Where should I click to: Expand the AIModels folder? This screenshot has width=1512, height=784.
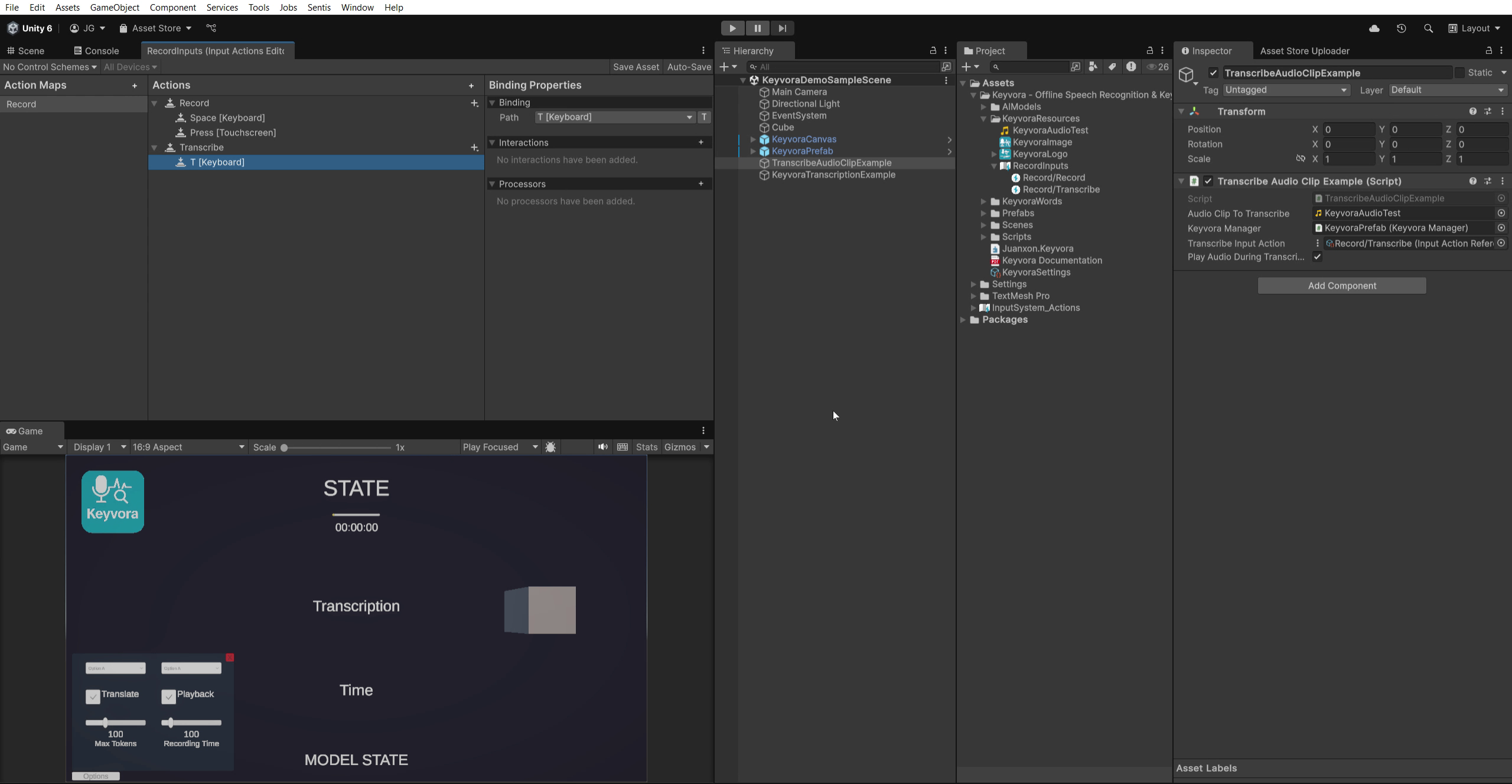click(983, 107)
